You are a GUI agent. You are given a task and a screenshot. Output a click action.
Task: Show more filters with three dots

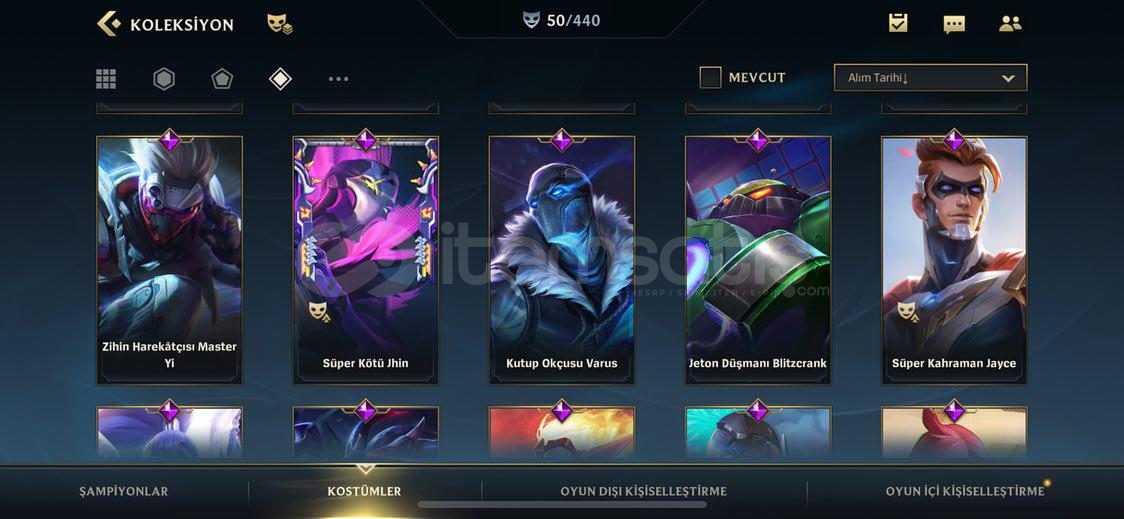coord(338,79)
